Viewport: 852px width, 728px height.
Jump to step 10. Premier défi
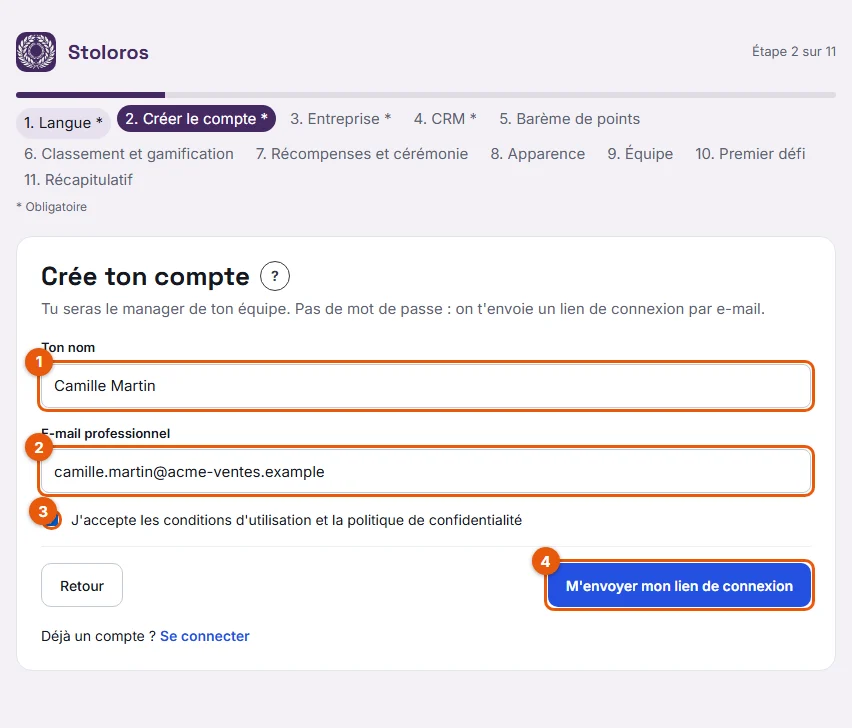click(750, 154)
